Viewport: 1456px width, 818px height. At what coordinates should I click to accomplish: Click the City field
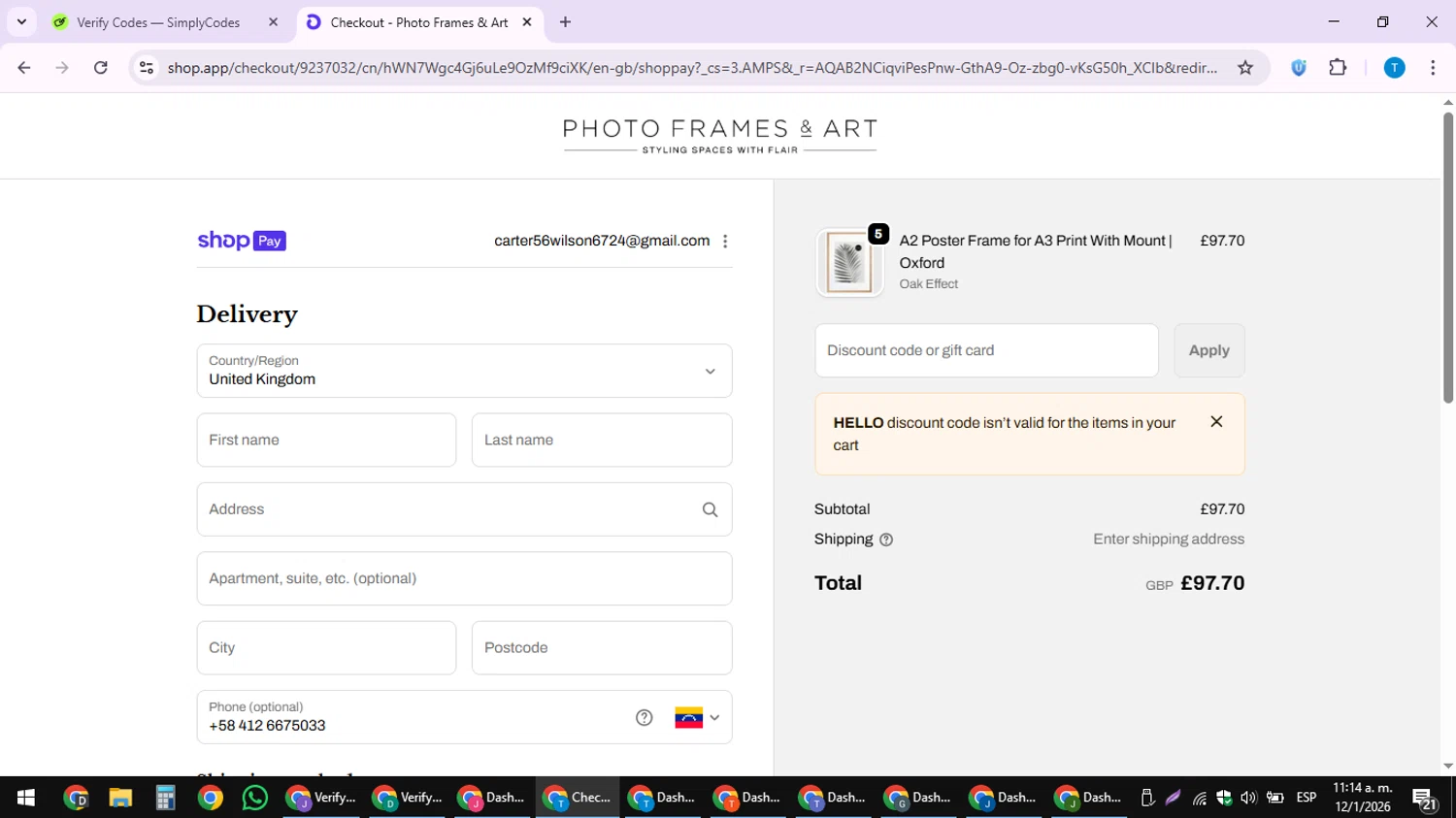coord(326,648)
